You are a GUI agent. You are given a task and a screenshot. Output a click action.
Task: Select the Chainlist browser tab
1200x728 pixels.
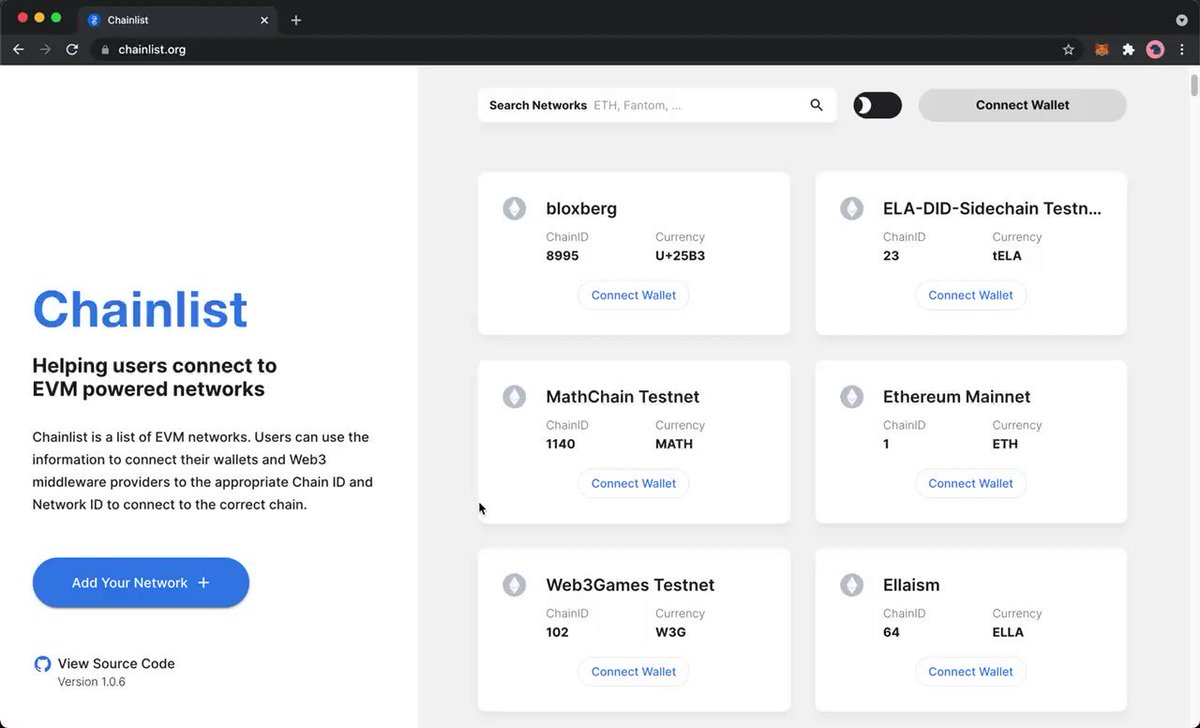[178, 20]
